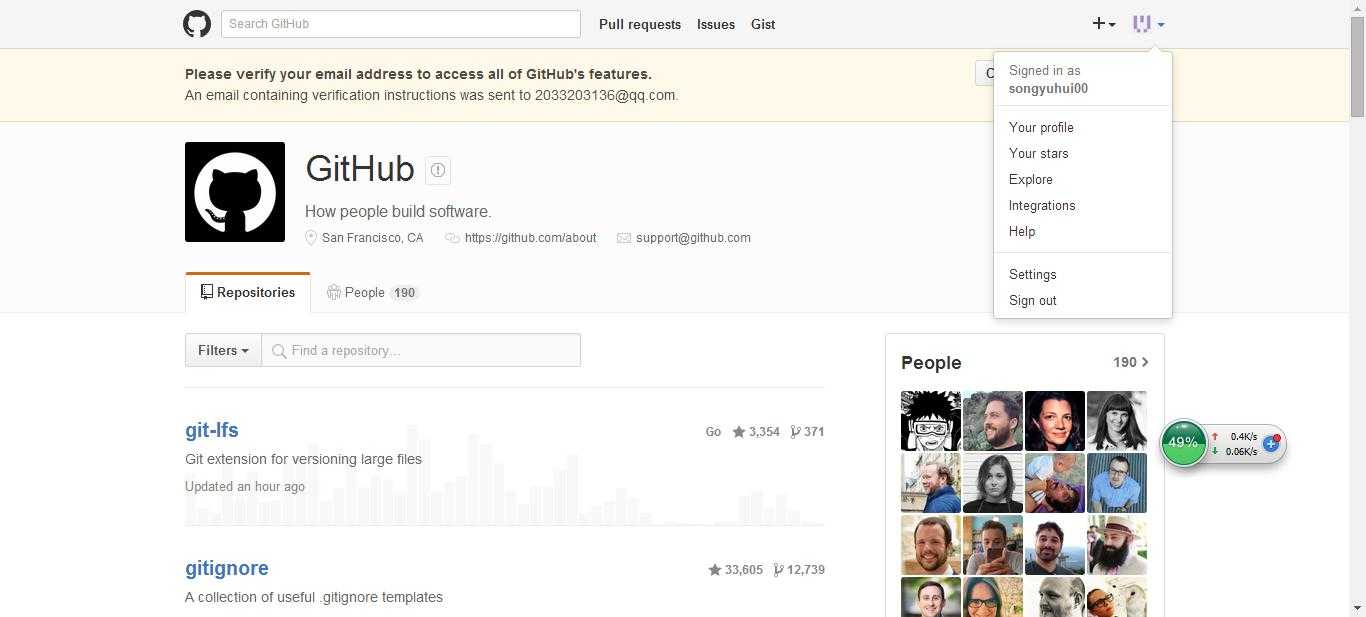Click the fork icon for gitignore

779,570
